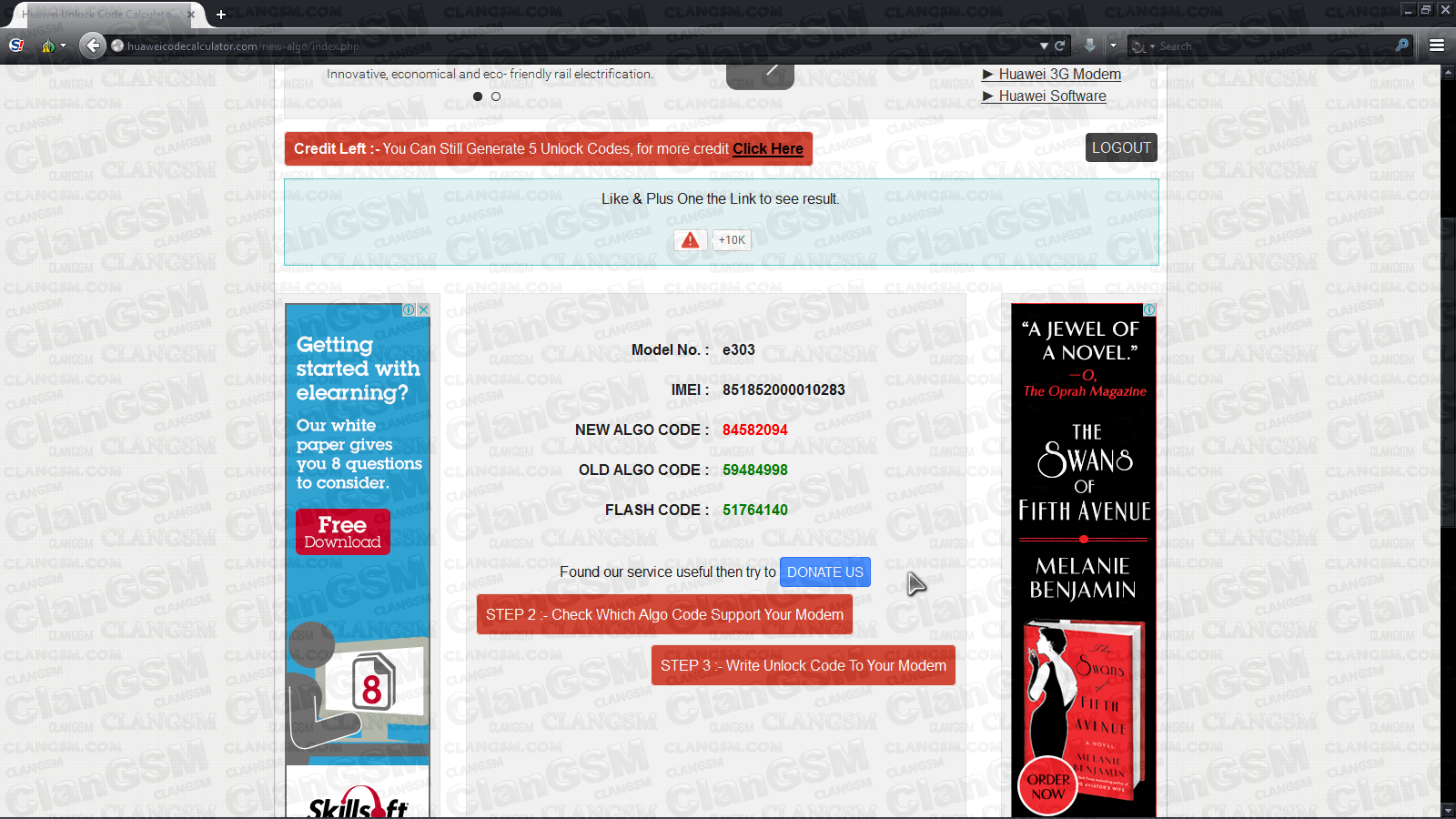Reload the page with the refresh icon

point(1059,45)
